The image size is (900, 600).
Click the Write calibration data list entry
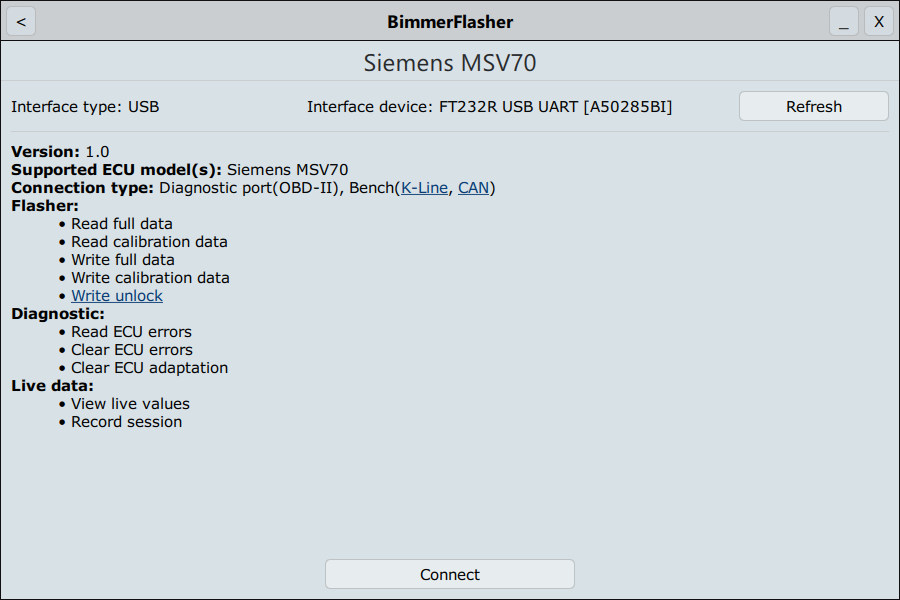click(x=150, y=278)
